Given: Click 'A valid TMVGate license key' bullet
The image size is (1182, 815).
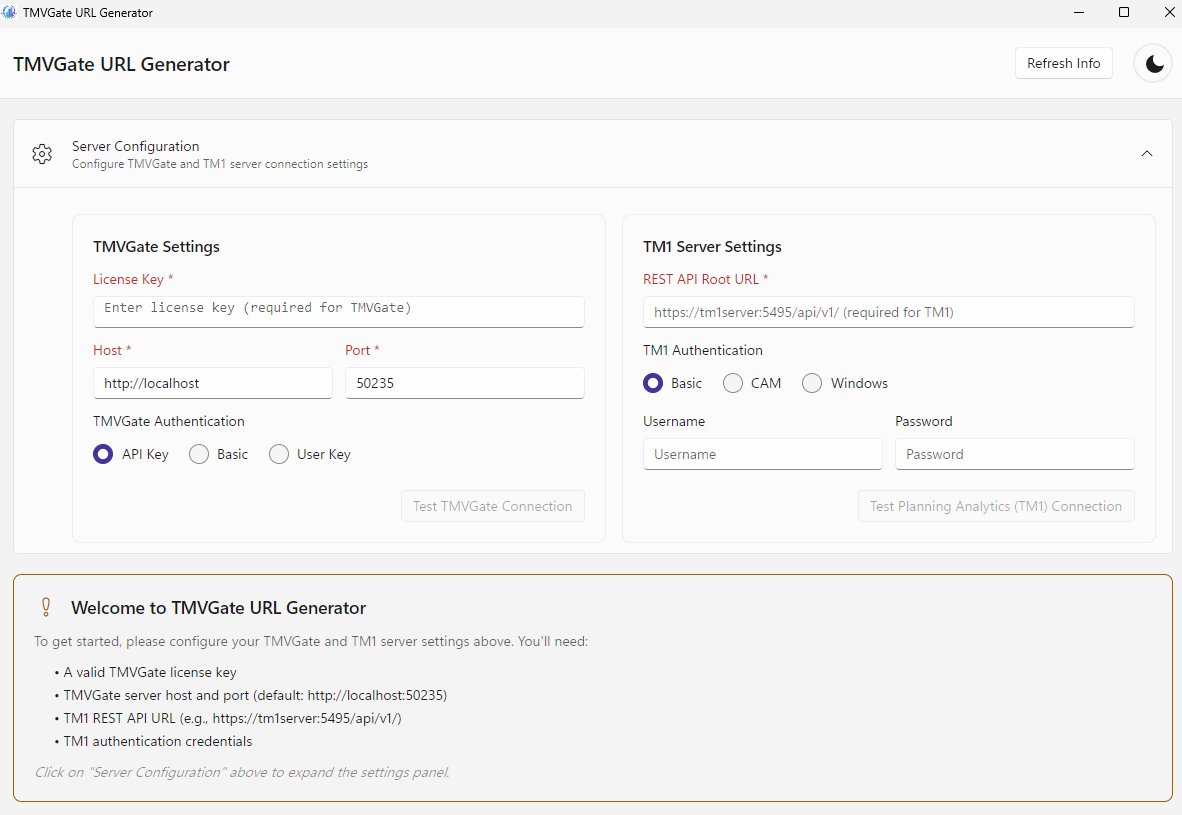Looking at the screenshot, I should 150,672.
